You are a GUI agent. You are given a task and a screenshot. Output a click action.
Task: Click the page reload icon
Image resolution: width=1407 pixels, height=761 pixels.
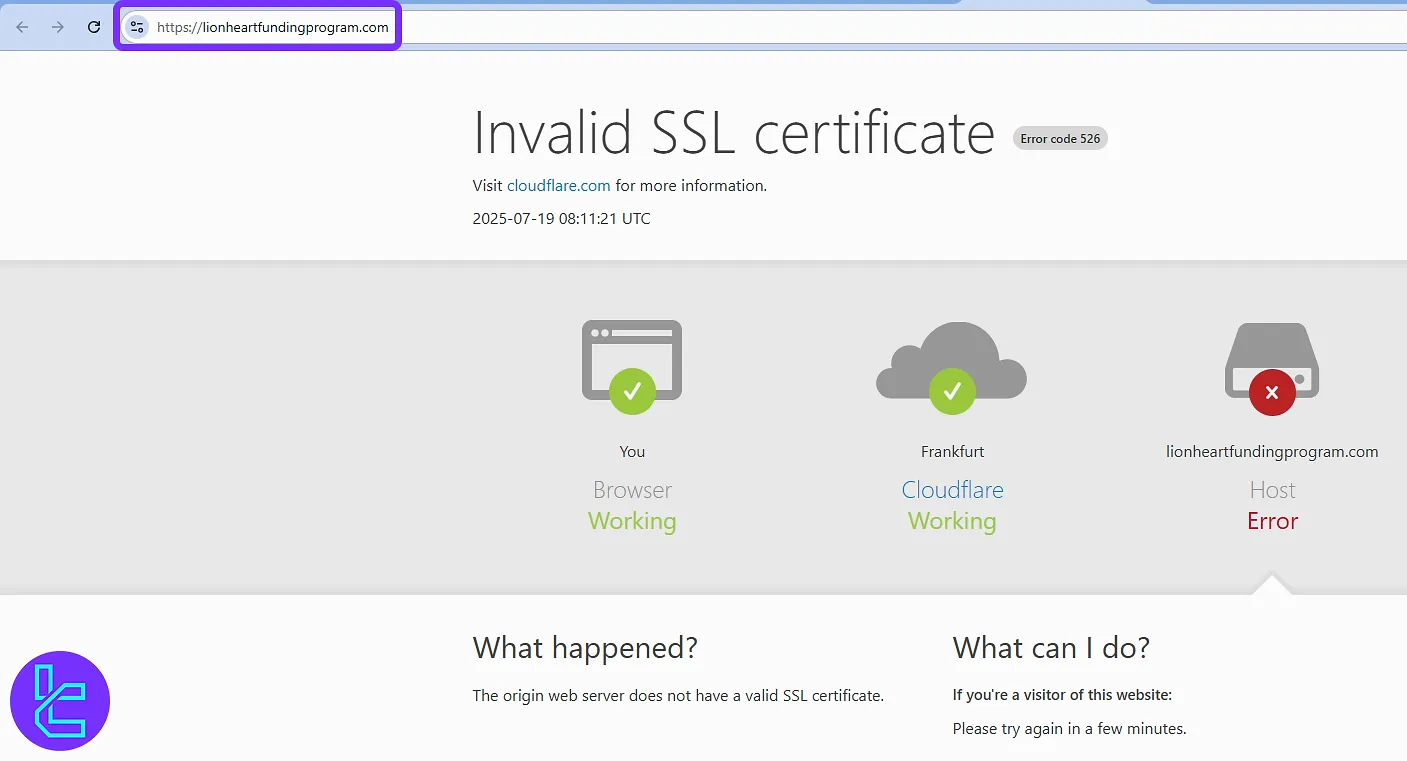[93, 27]
